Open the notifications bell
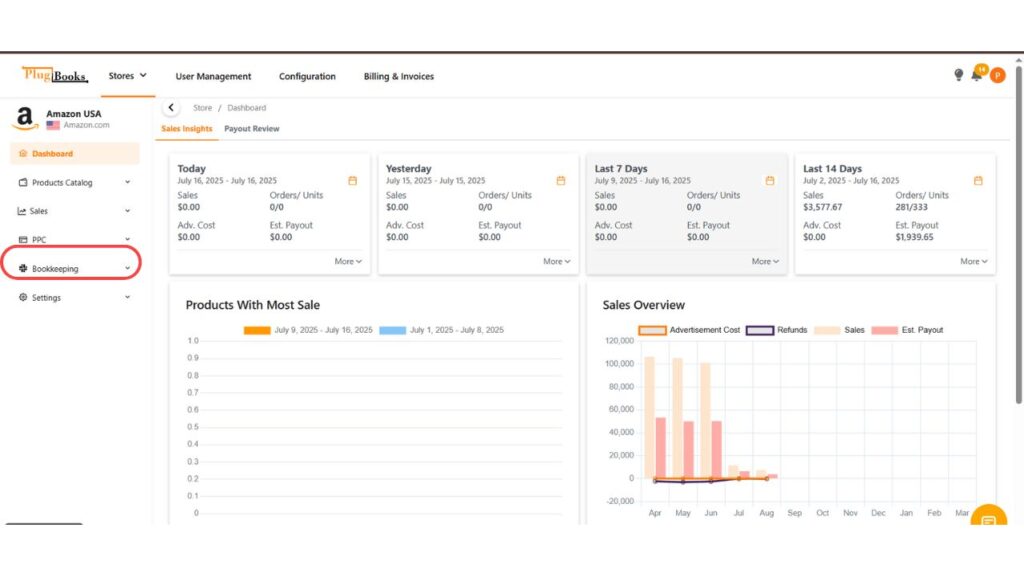 [976, 75]
